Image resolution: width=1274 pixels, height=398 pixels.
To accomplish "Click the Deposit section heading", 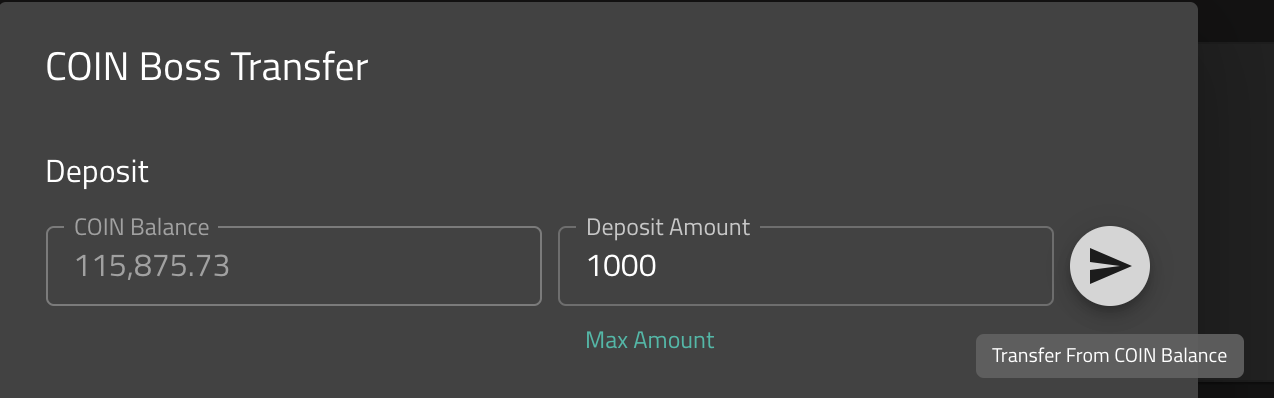I will pyautogui.click(x=97, y=171).
